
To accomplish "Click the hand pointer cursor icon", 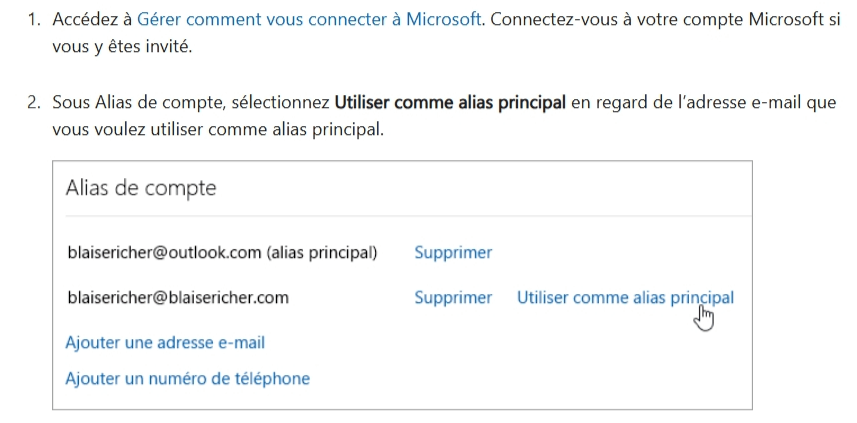I will point(705,317).
